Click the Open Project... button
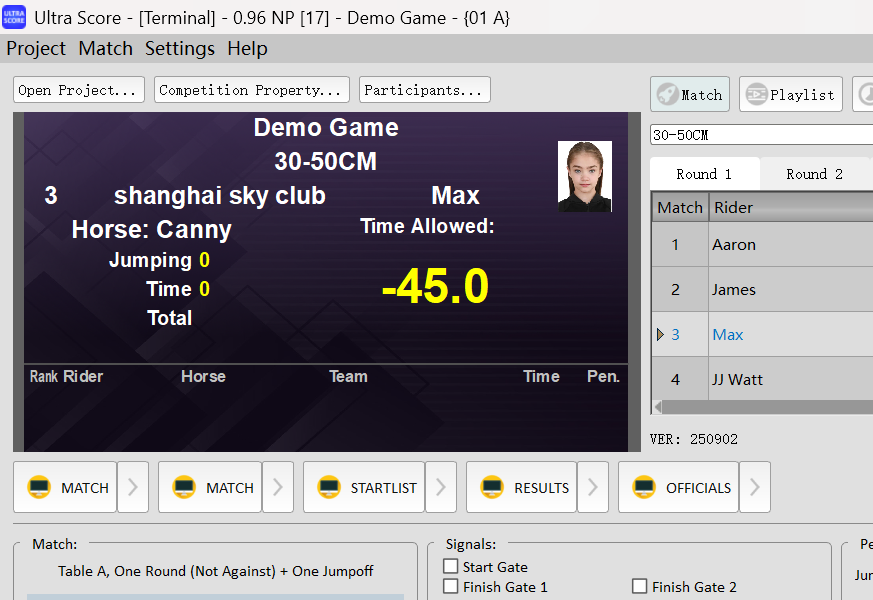The image size is (873, 600). [x=78, y=90]
